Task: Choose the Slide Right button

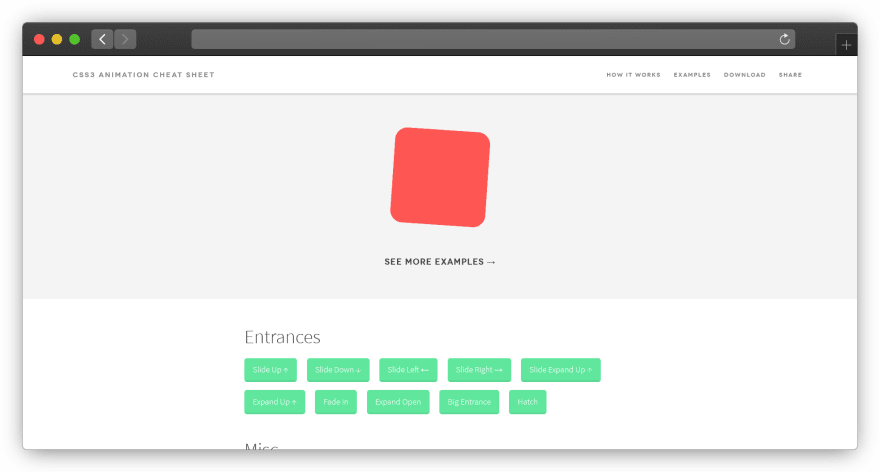Action: (479, 370)
